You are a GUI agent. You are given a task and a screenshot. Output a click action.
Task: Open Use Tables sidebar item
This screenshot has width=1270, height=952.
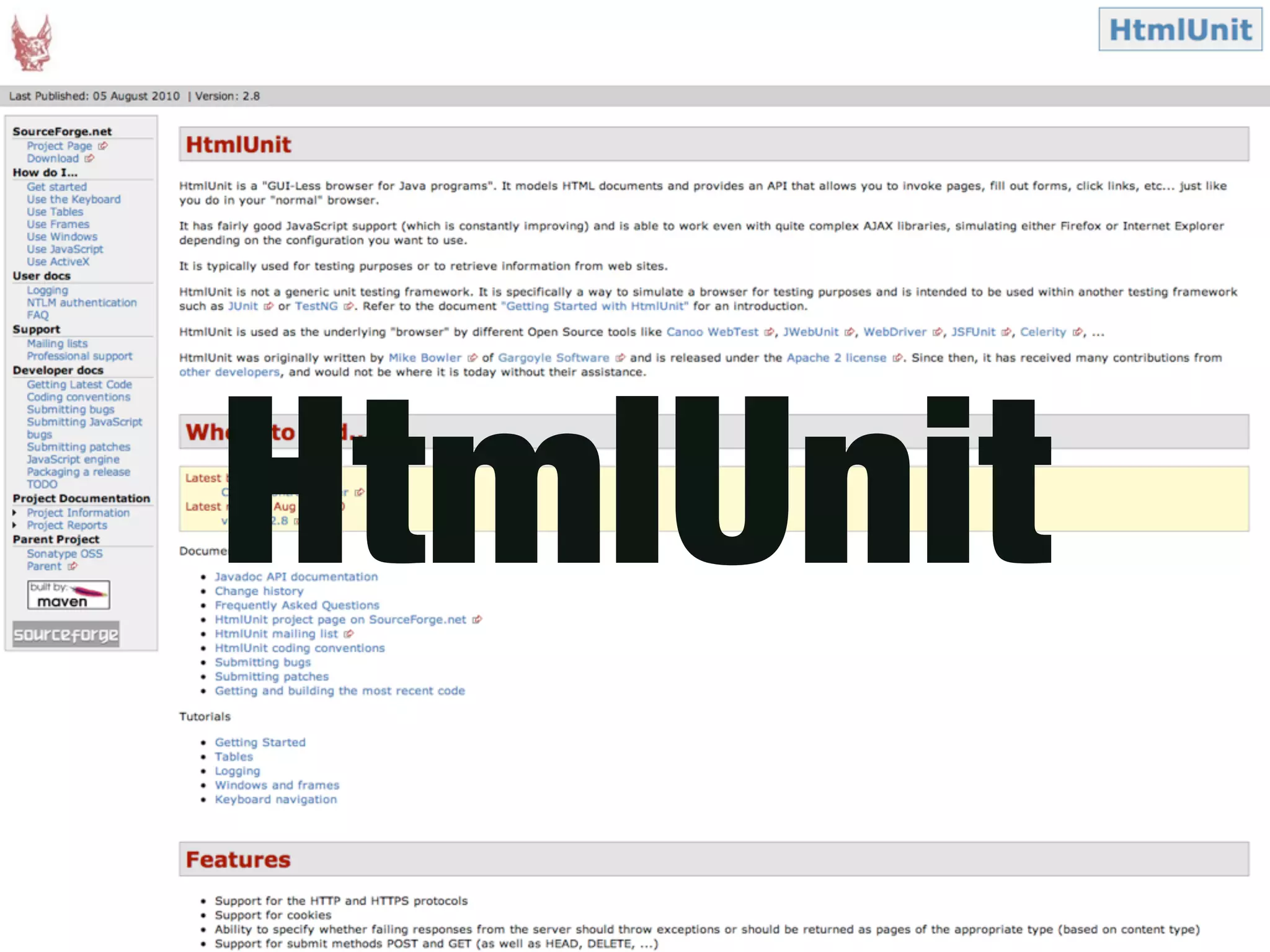[x=55, y=211]
